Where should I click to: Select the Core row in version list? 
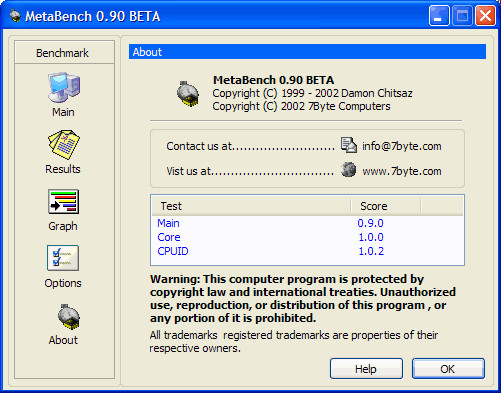pyautogui.click(x=307, y=237)
